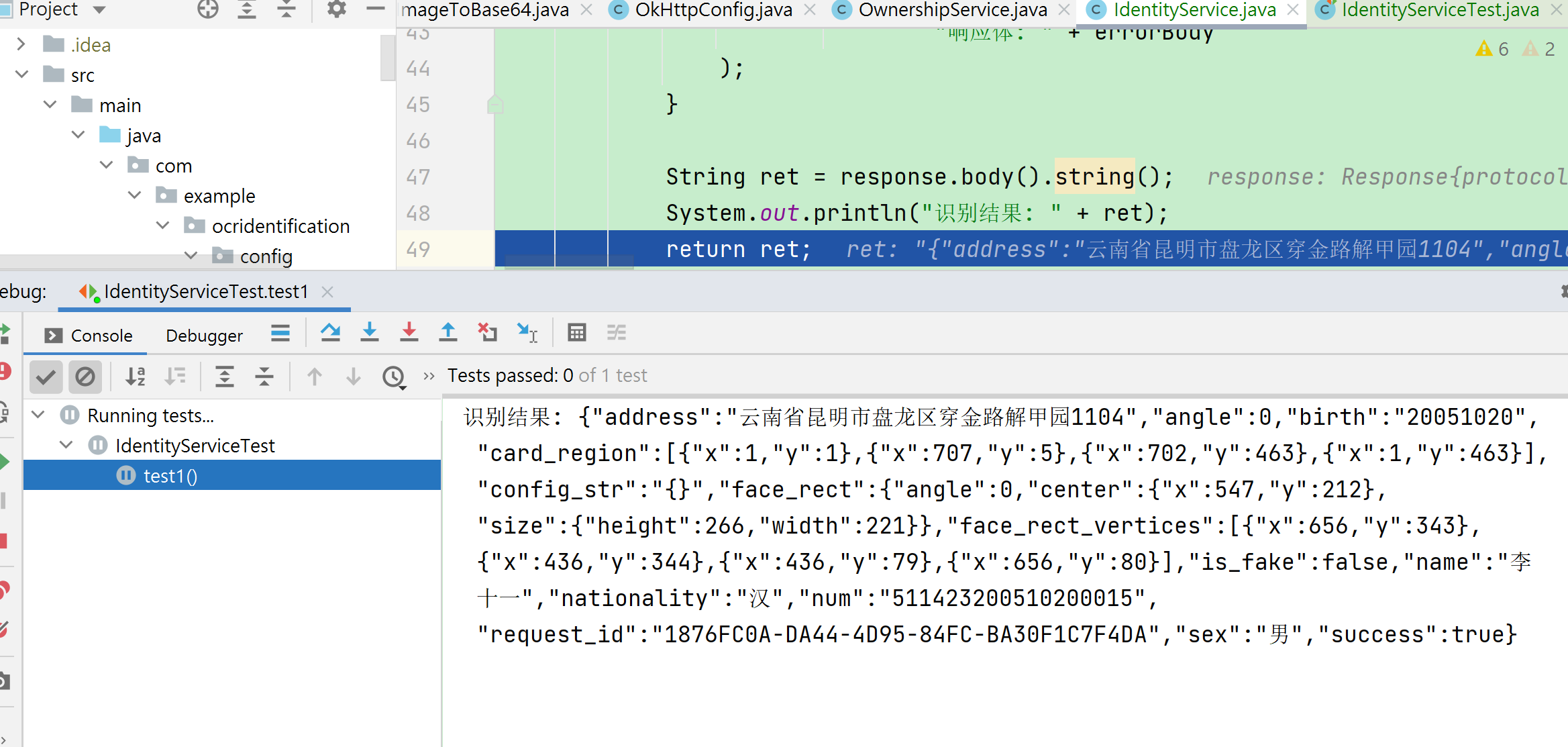Open the Evaluate Expression calculator icon

(x=576, y=332)
